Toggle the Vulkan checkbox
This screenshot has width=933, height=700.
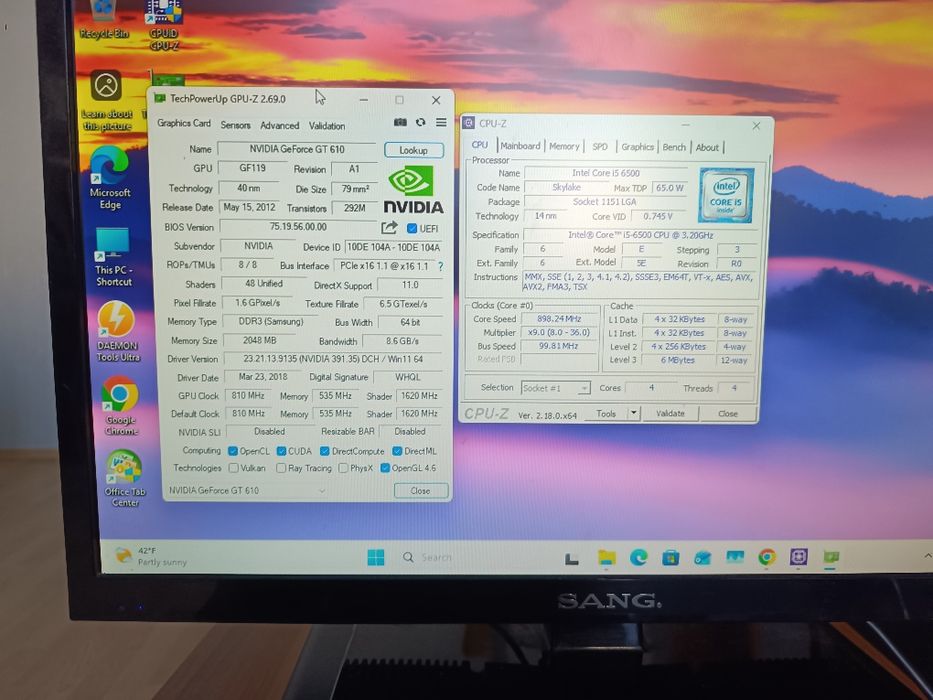[234, 468]
